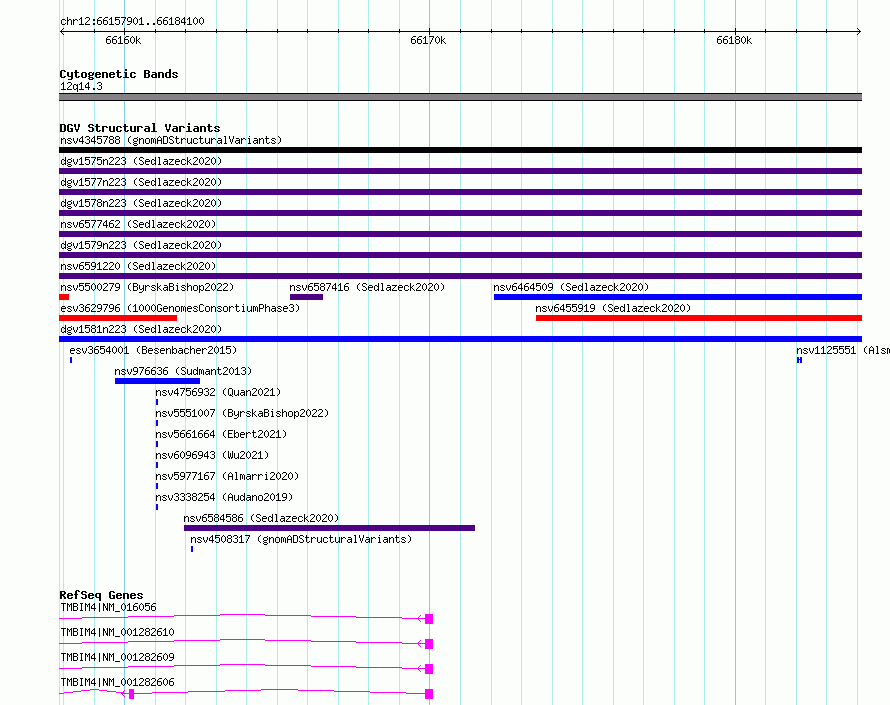This screenshot has width=890, height=705.
Task: Open the TMBIM4|NM_016056 gene label
Action: pos(108,607)
